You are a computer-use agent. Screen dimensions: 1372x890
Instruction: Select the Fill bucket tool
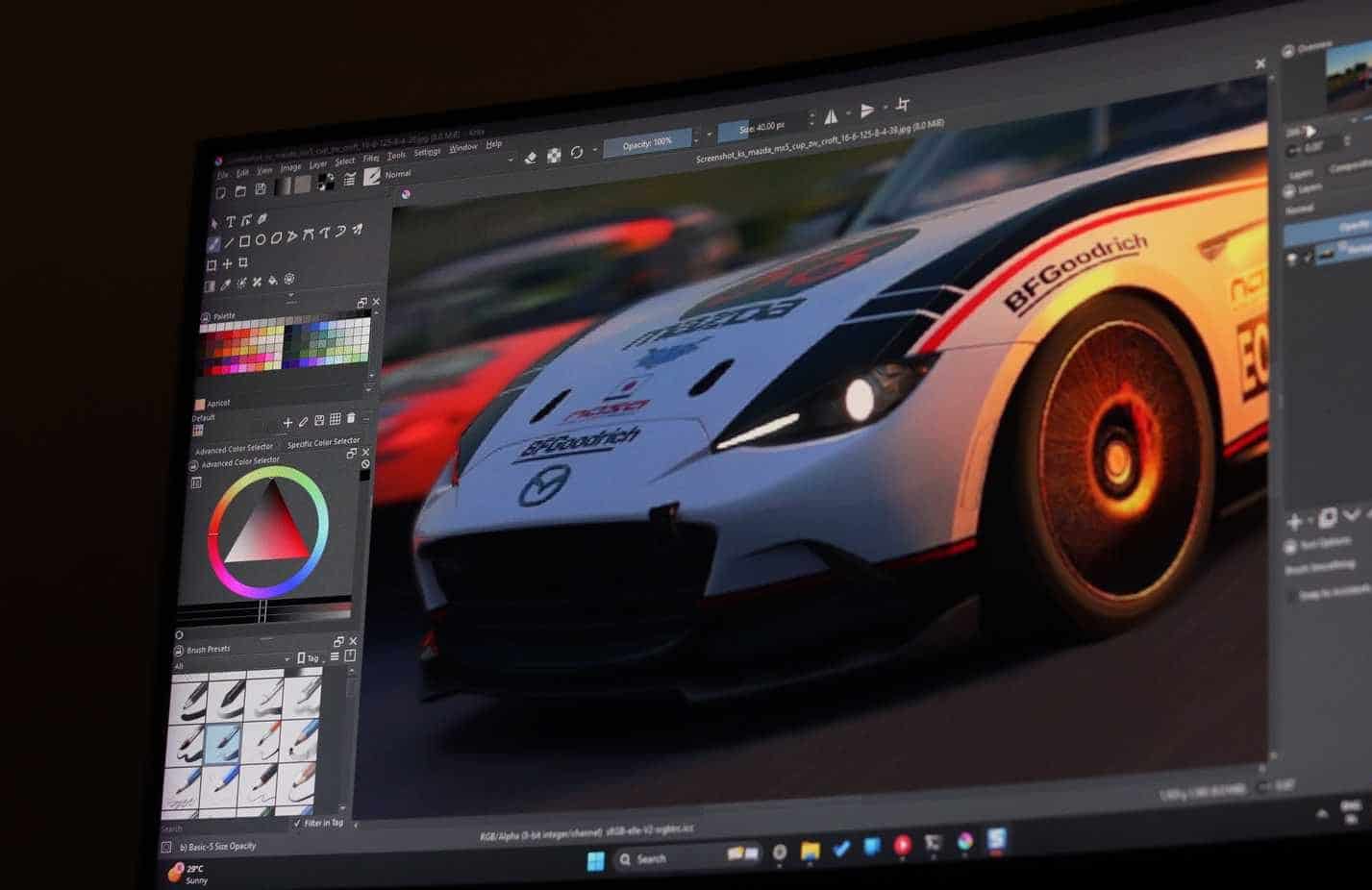(x=273, y=281)
